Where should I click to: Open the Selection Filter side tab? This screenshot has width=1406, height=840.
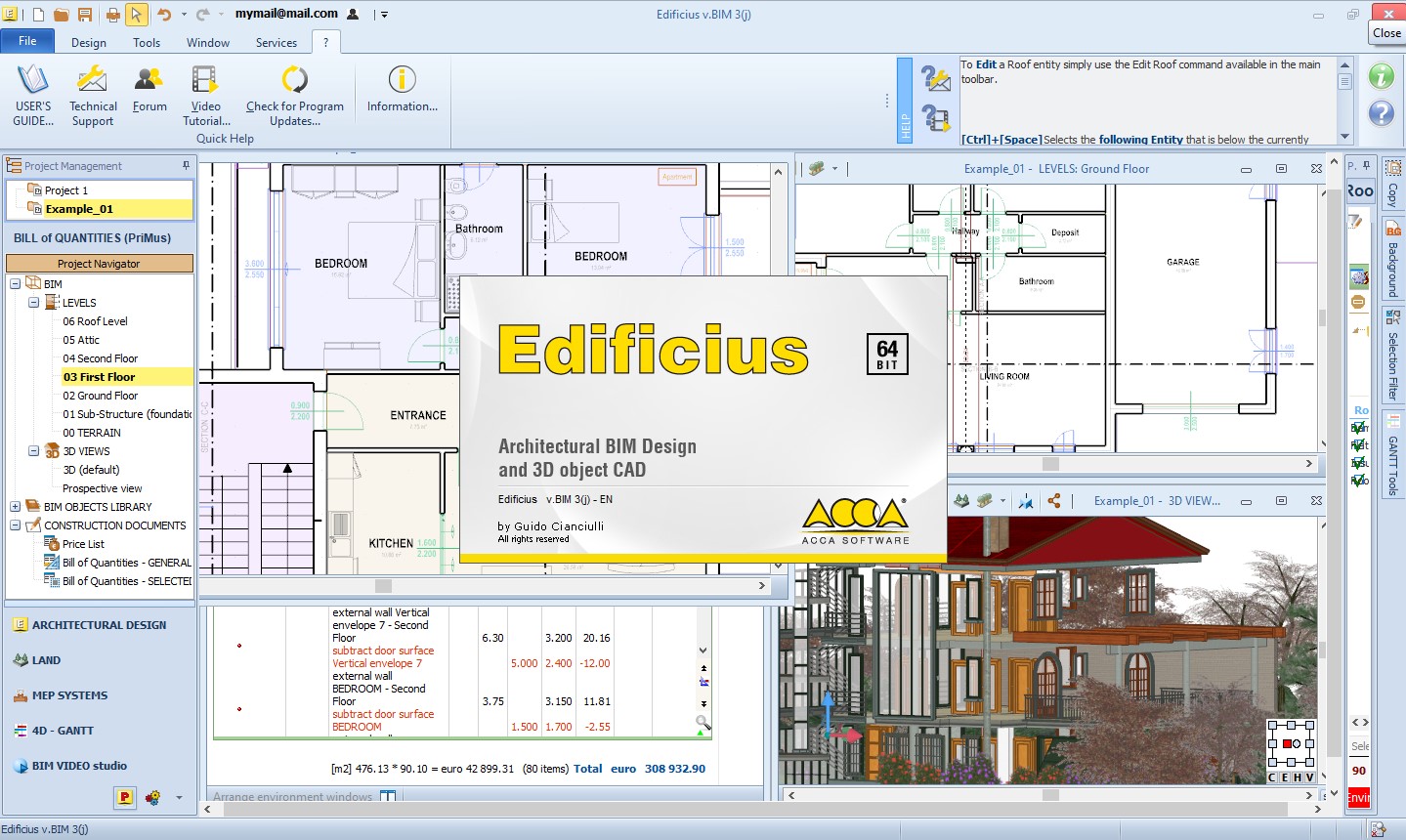tap(1393, 355)
